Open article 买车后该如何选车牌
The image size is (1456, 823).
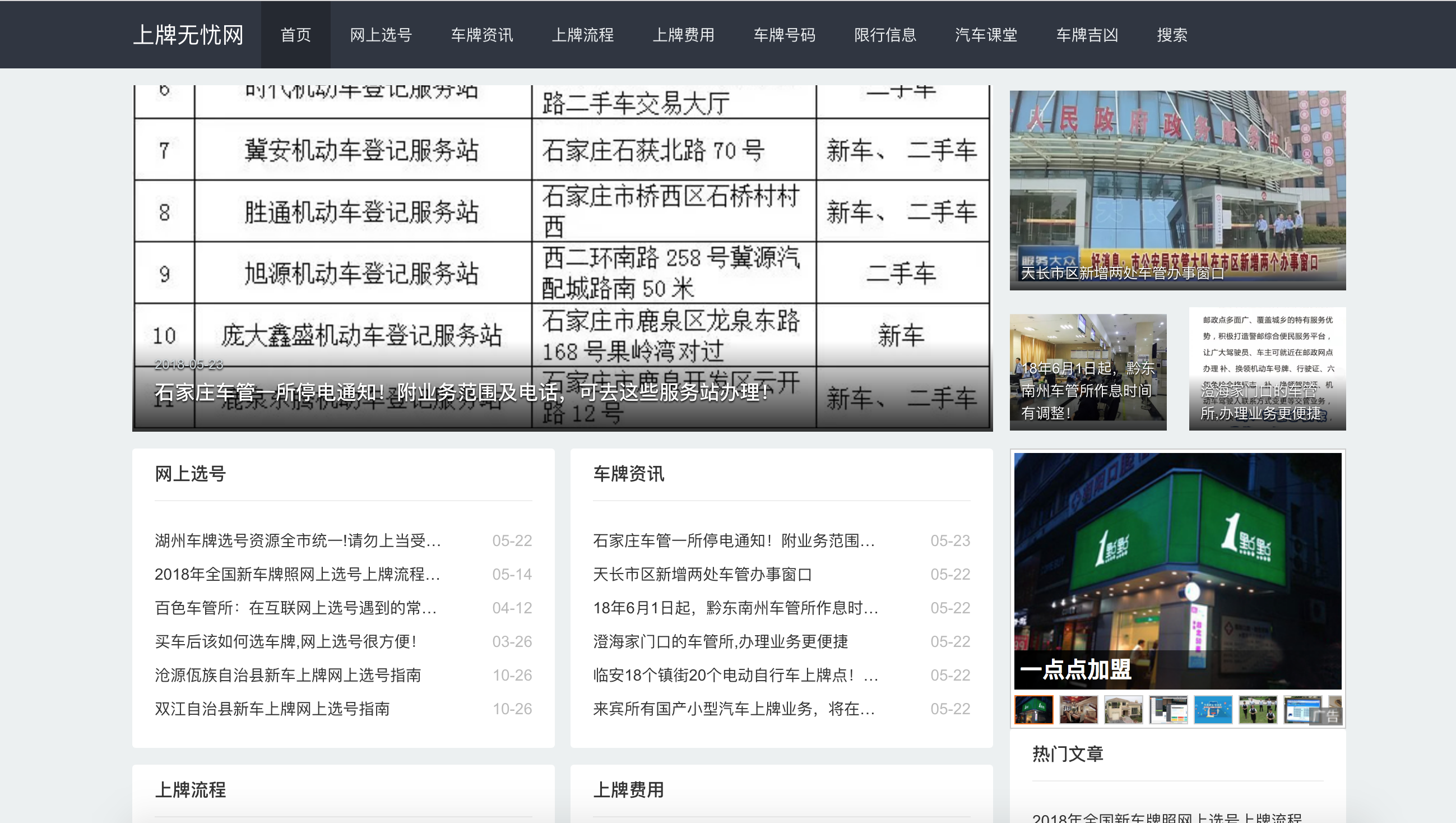(286, 641)
